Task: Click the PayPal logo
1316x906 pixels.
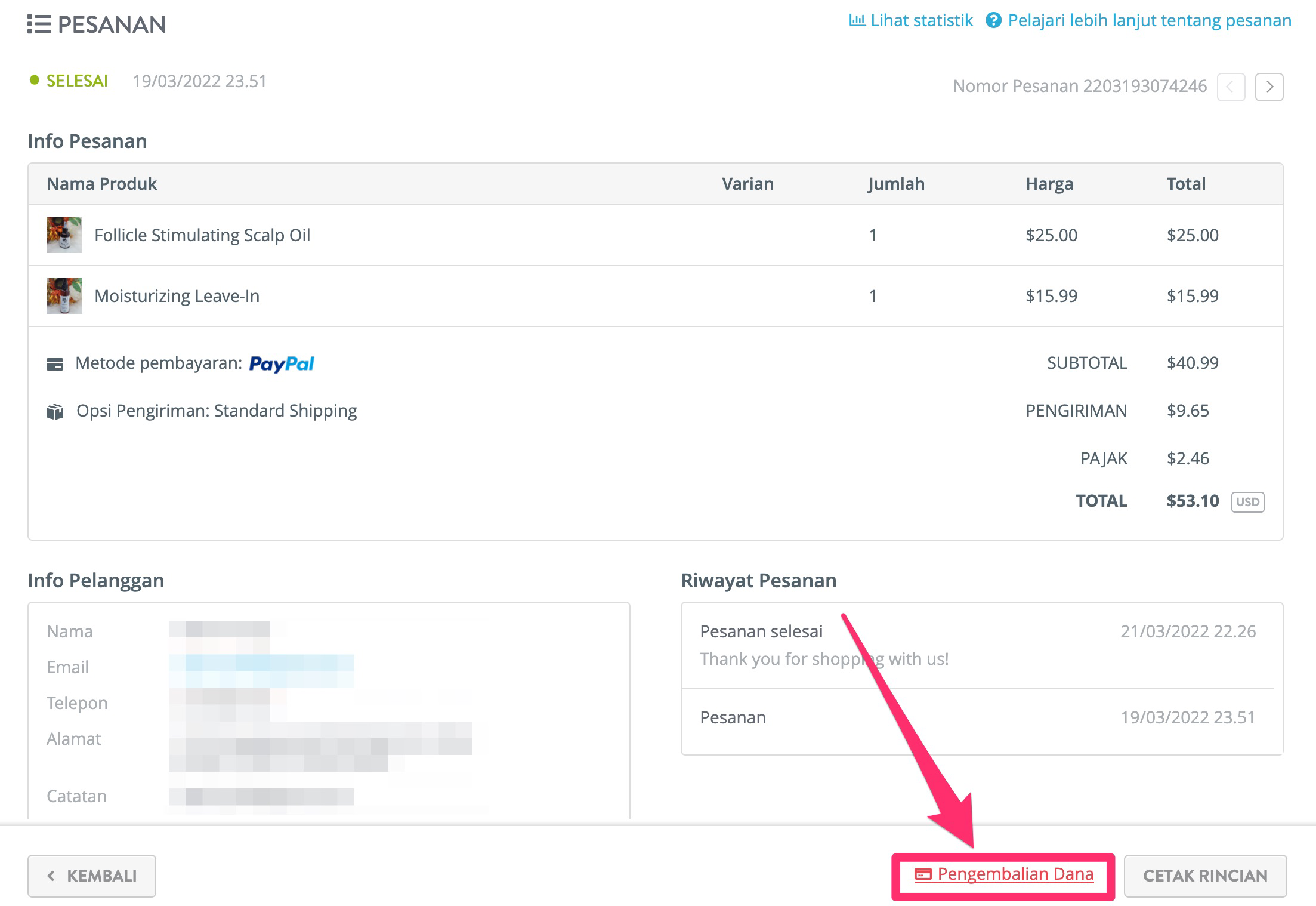Action: tap(282, 364)
